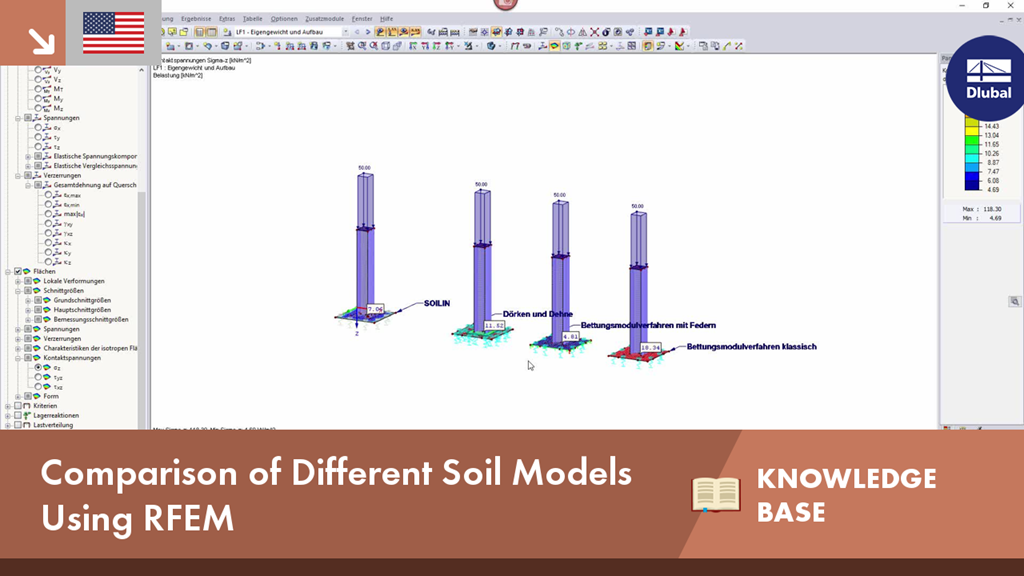Click the Dlubal logo badge
This screenshot has height=576, width=1024.
[x=987, y=79]
